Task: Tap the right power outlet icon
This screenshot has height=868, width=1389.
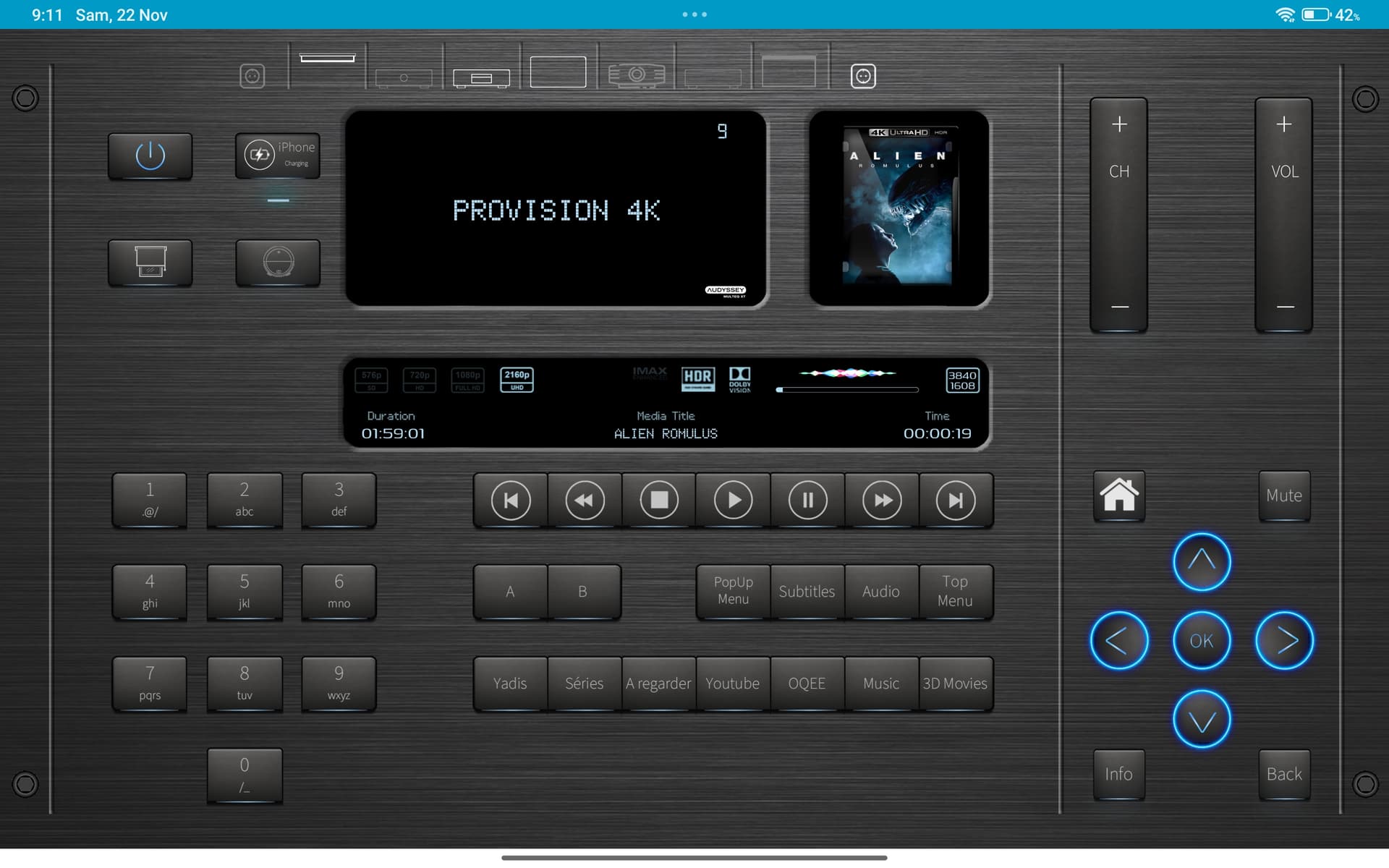Action: click(x=862, y=76)
